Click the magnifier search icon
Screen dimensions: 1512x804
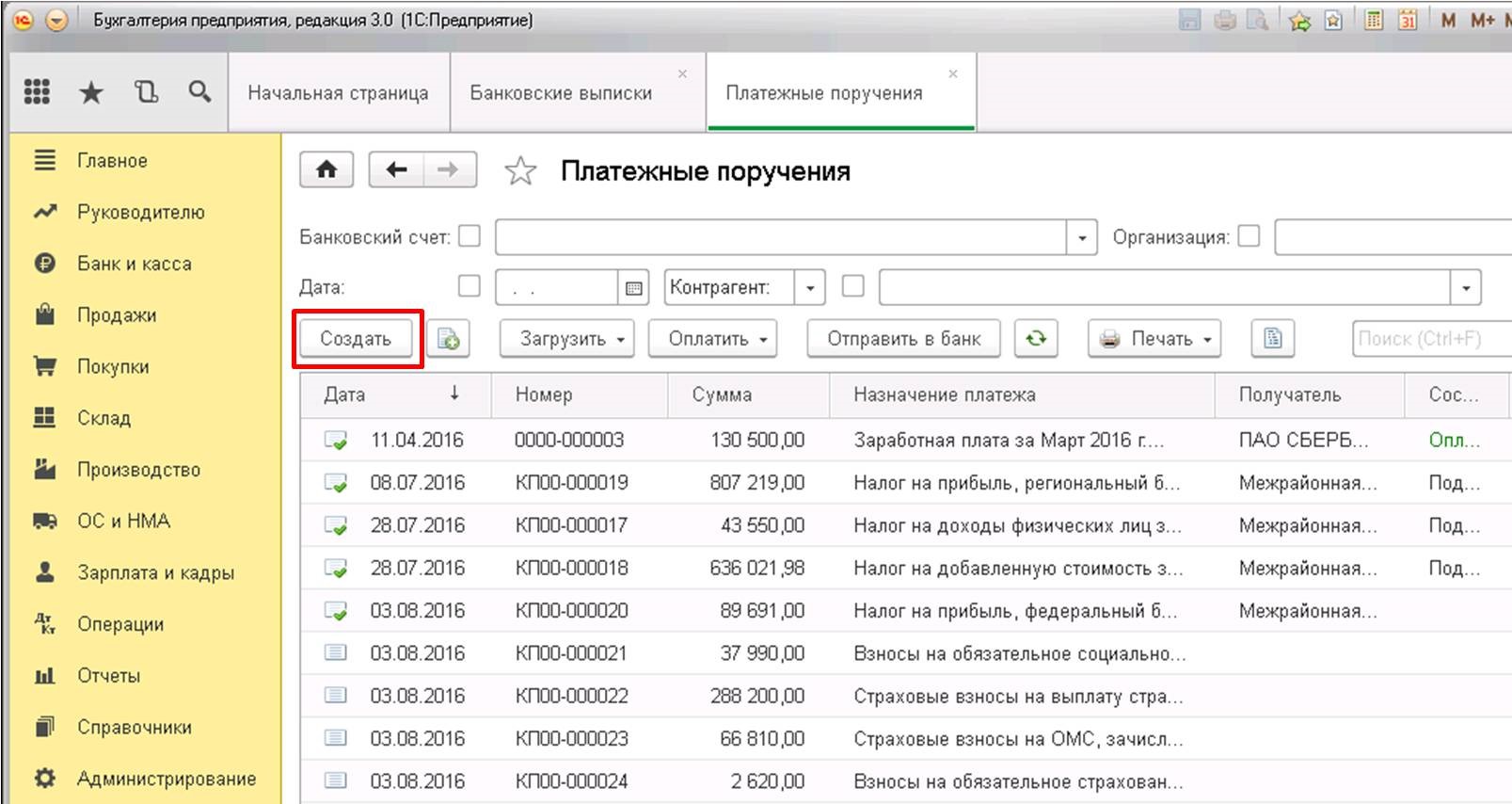(199, 91)
